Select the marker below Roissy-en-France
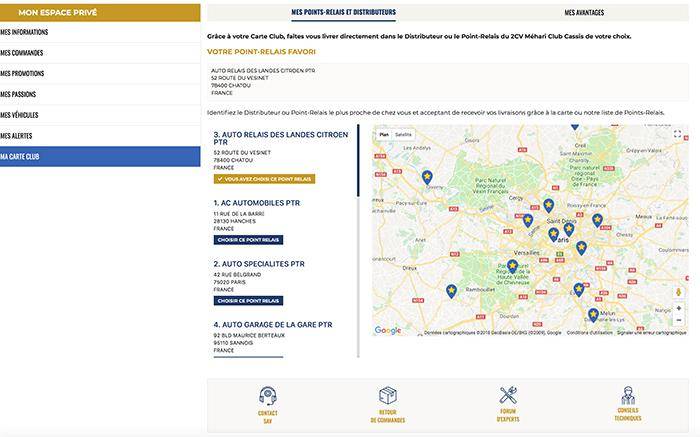700x437 pixels. [597, 221]
